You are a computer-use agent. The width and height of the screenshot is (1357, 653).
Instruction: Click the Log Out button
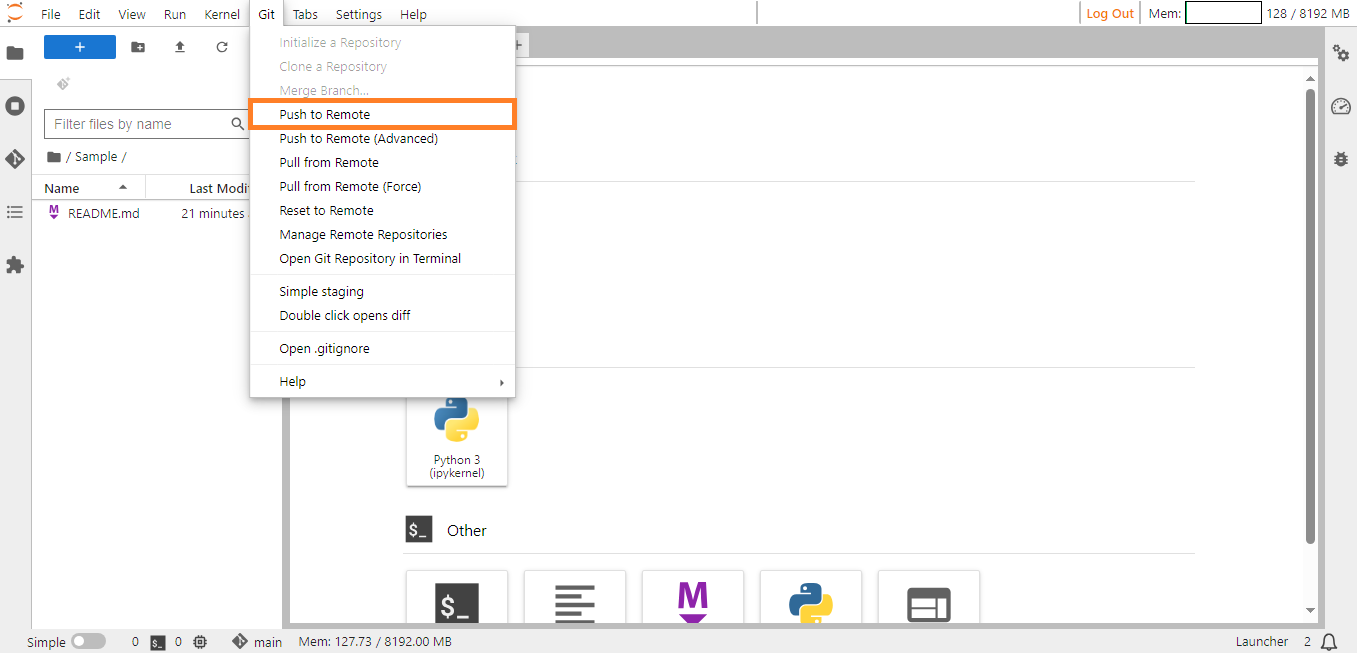pos(1110,14)
